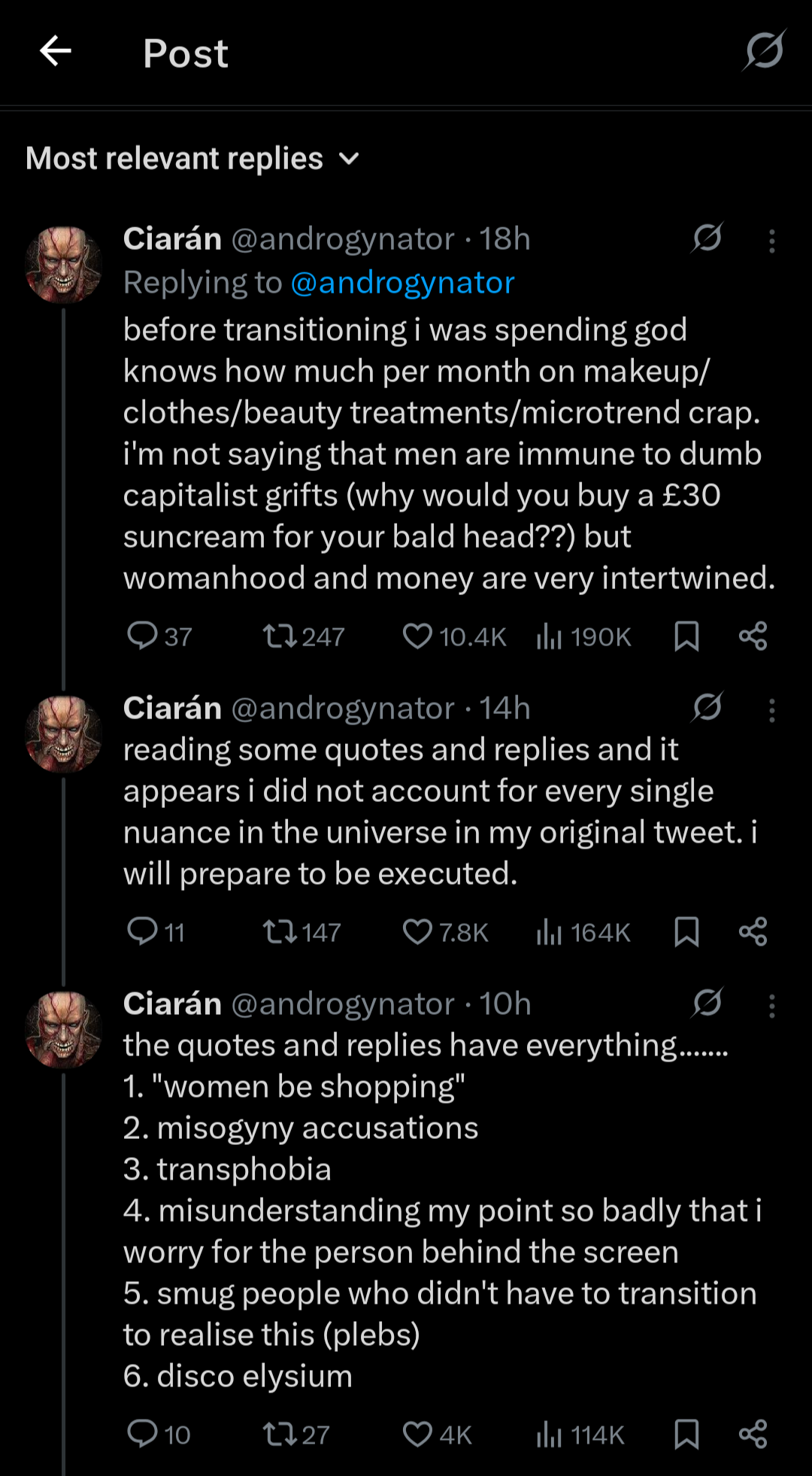Reply to the post with 10 comments
The height and width of the screenshot is (1476, 812).
click(142, 1434)
